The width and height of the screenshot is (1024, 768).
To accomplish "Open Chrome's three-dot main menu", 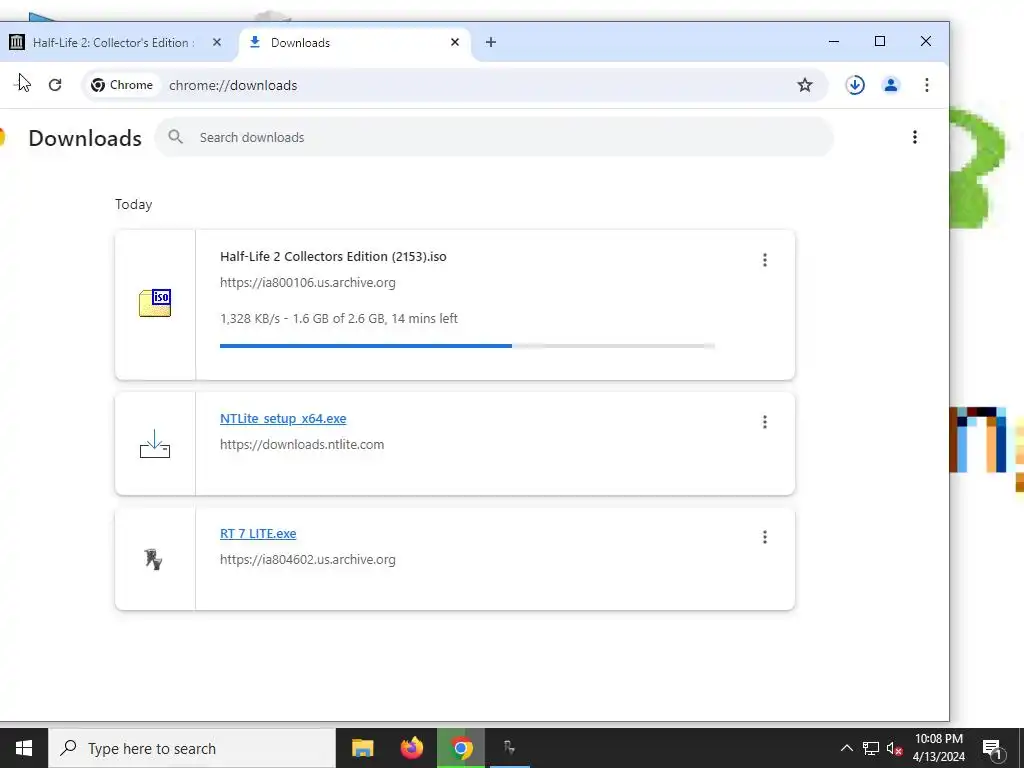I will coord(927,85).
